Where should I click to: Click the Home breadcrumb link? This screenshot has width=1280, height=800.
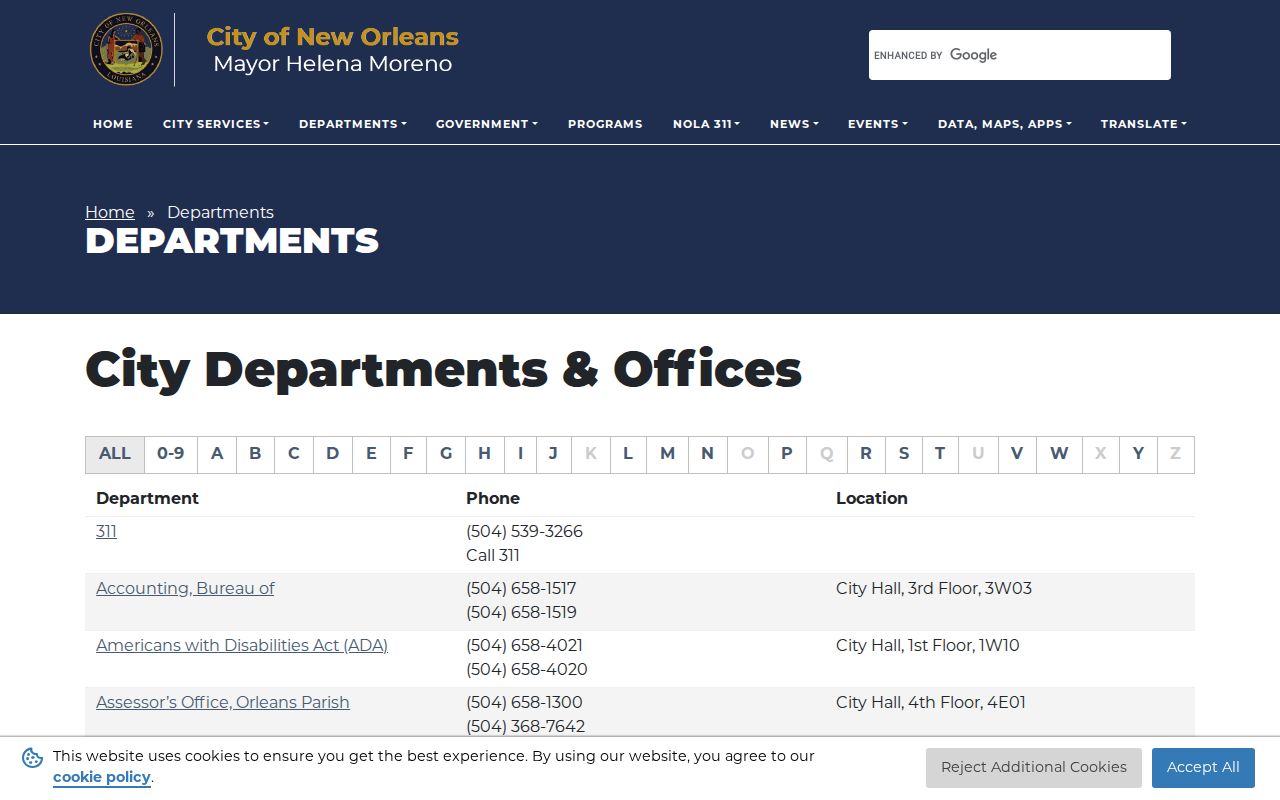(x=110, y=212)
